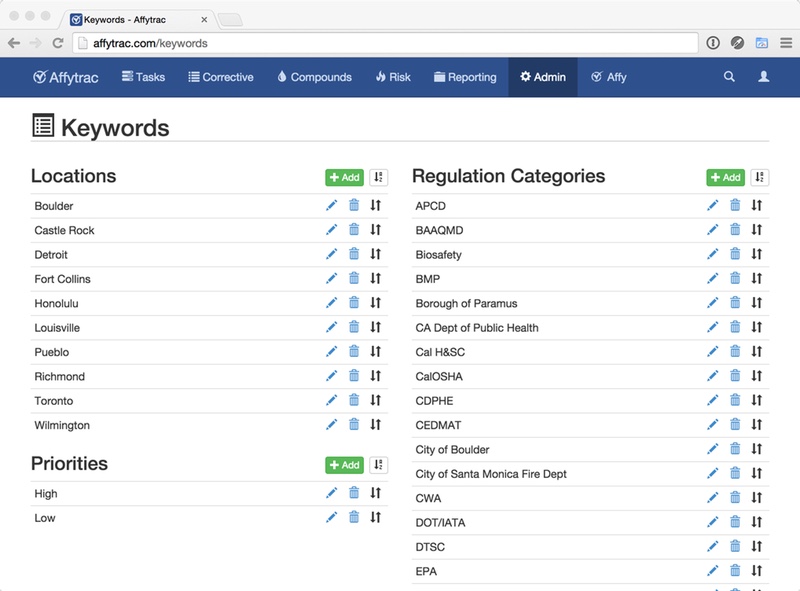The width and height of the screenshot is (800, 591).
Task: Add a new Regulation Category
Action: tap(726, 177)
